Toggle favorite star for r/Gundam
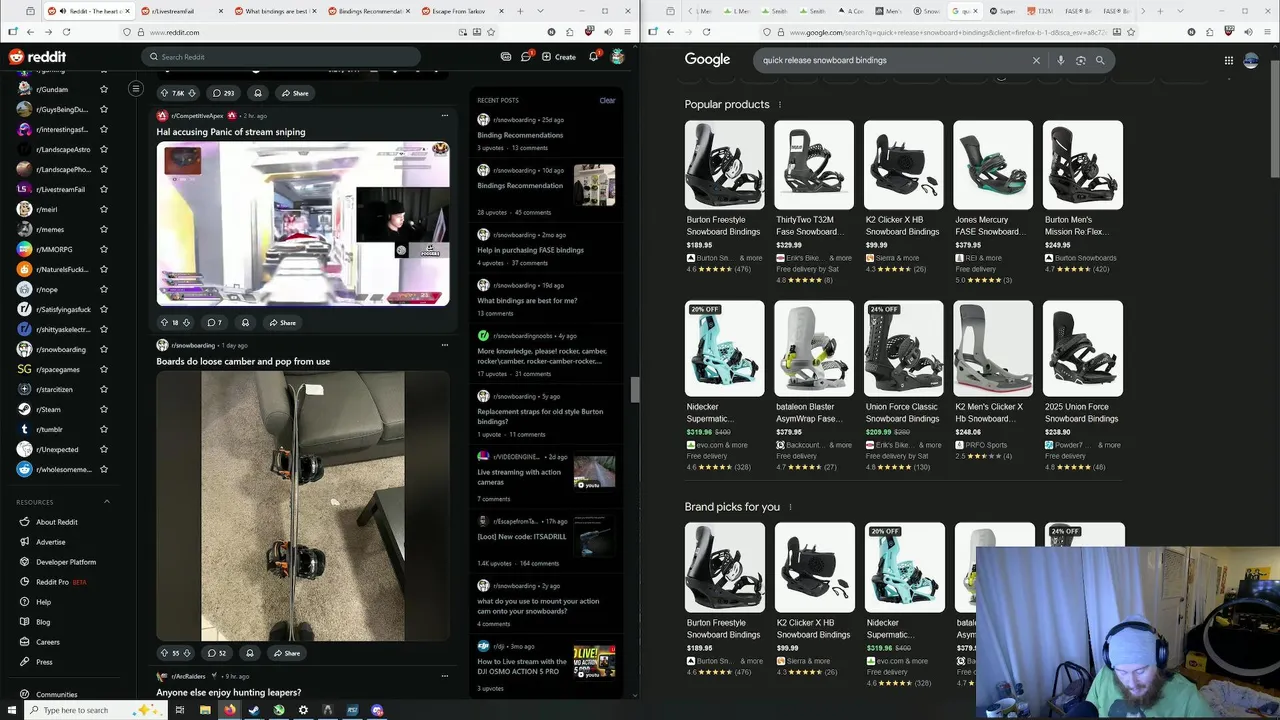Screen dimensions: 1280x720 [104, 90]
